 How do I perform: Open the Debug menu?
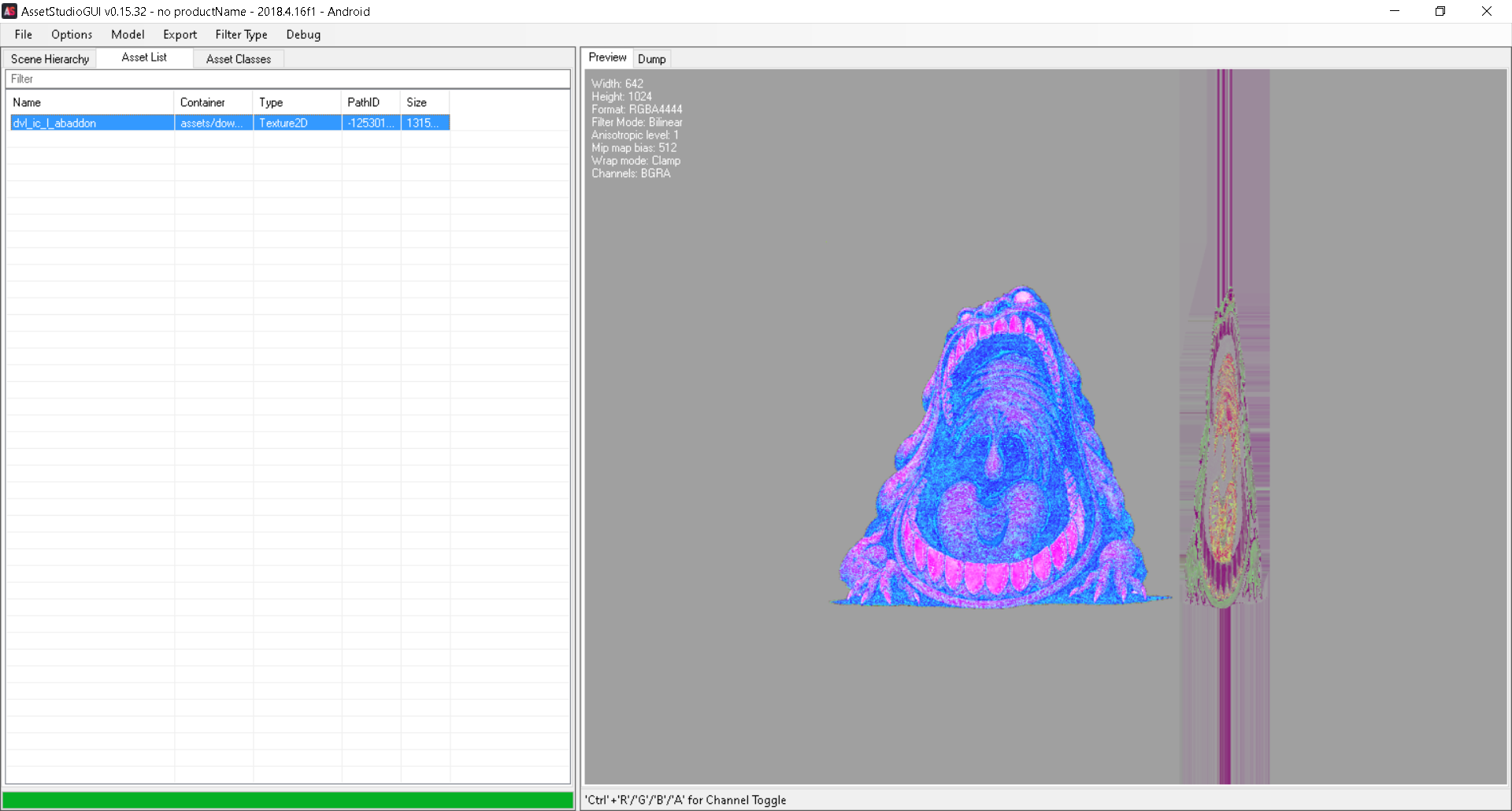(x=303, y=35)
